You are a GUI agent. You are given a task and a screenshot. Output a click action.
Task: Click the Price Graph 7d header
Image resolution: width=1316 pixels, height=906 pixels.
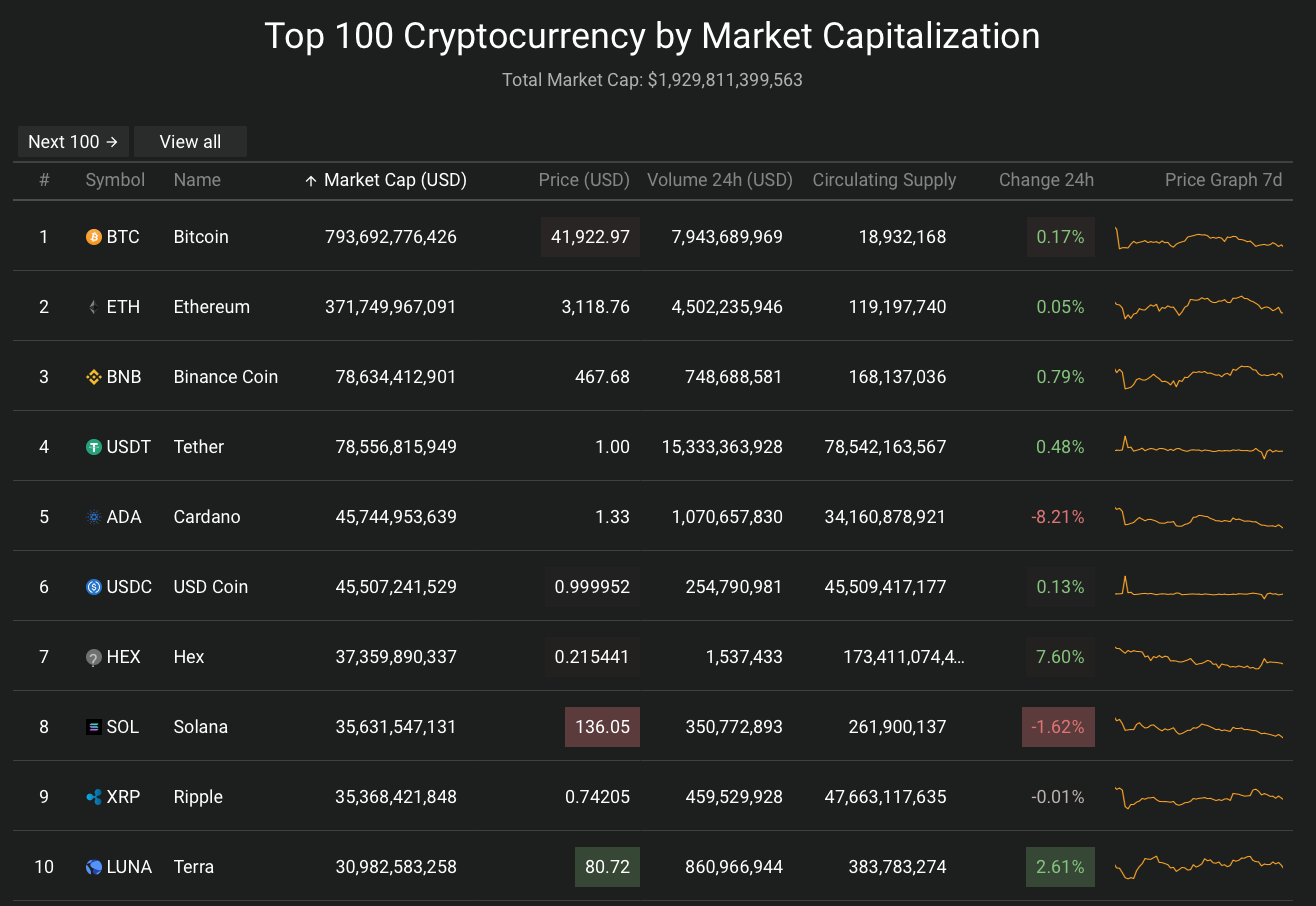[1223, 180]
